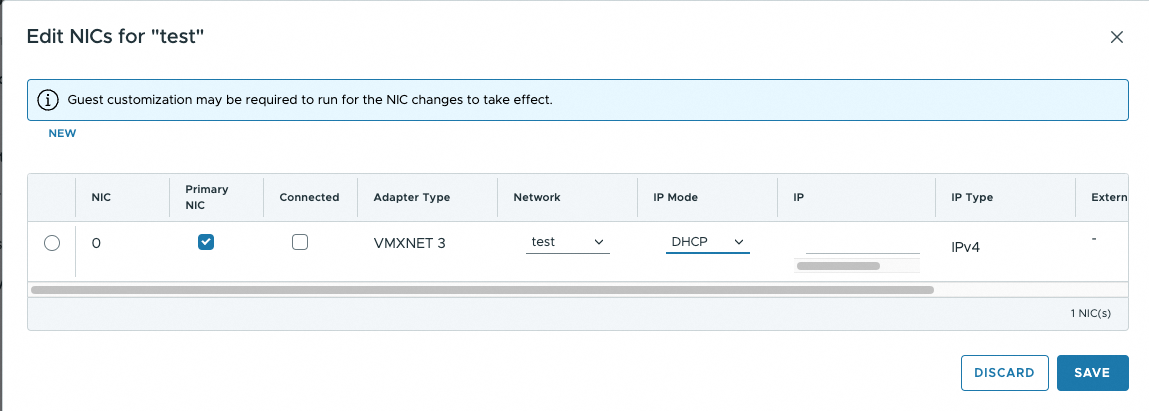Click the Network column header
The width and height of the screenshot is (1149, 411).
pyautogui.click(x=537, y=197)
